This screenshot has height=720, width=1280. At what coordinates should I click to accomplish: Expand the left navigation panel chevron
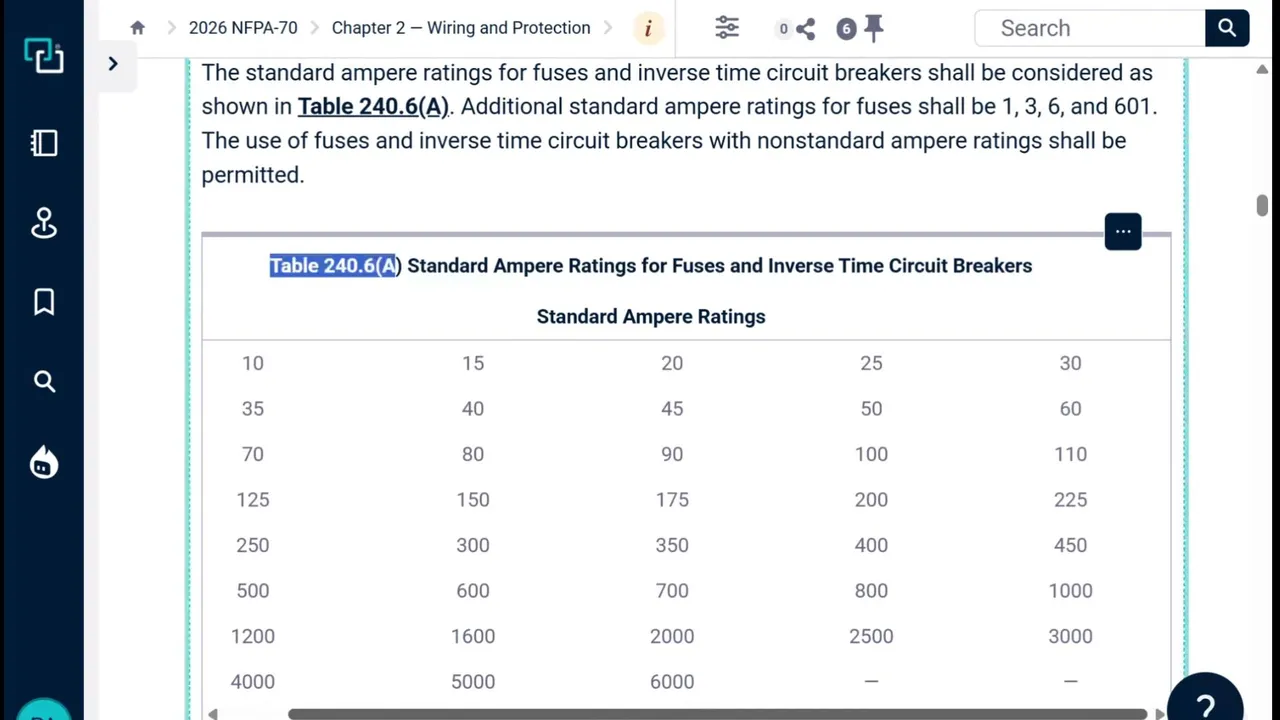[x=113, y=64]
